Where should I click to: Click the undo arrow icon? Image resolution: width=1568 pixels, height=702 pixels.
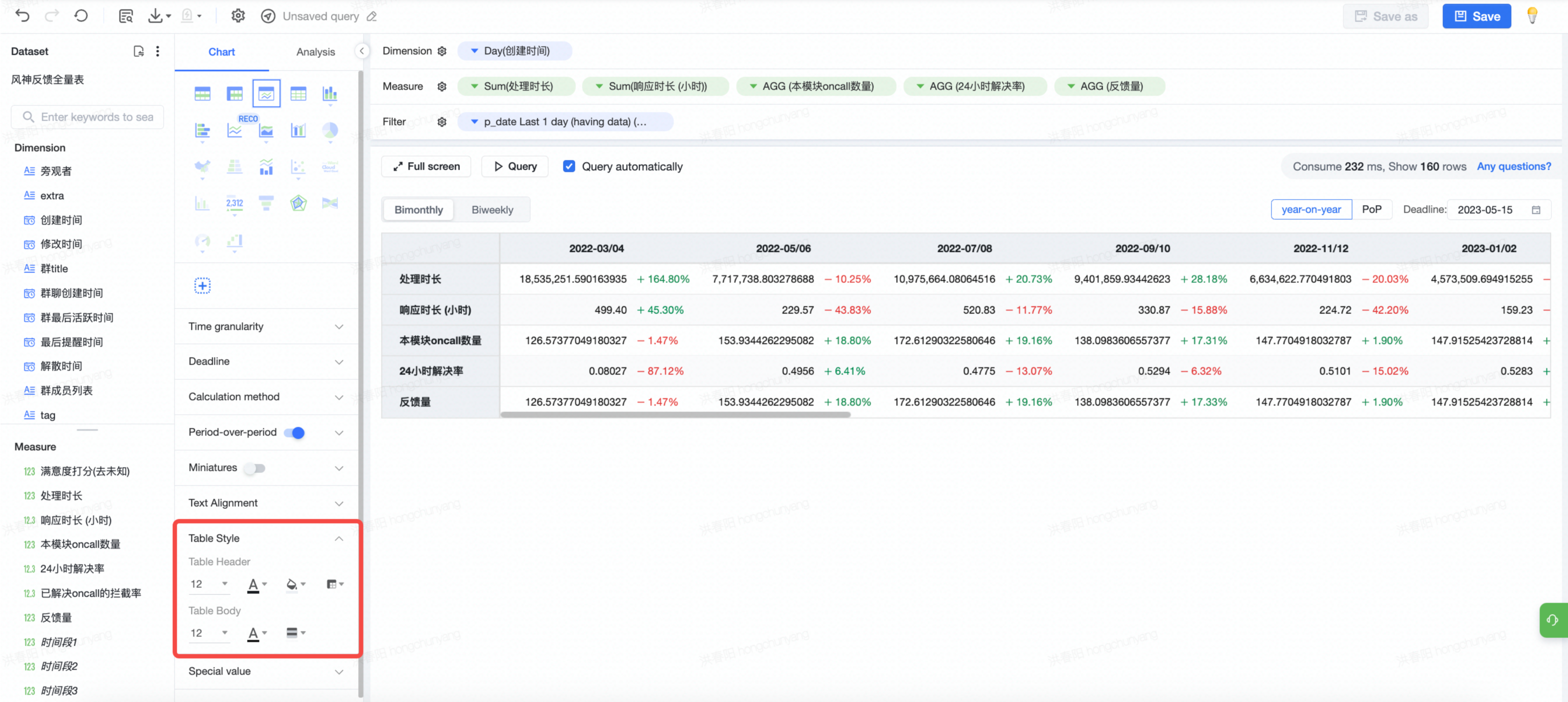coord(22,16)
